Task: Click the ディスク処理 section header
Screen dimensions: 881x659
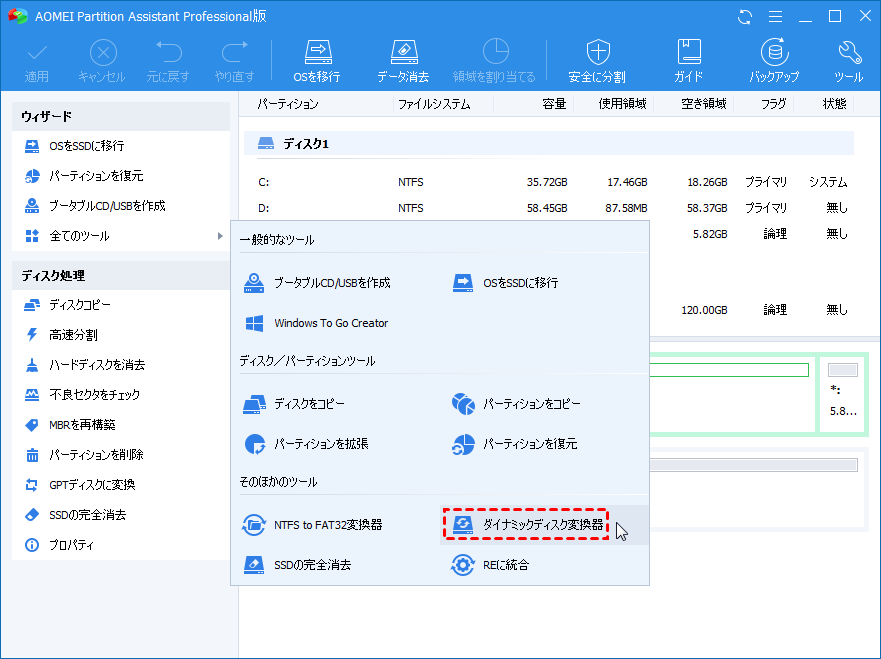Action: pos(121,275)
